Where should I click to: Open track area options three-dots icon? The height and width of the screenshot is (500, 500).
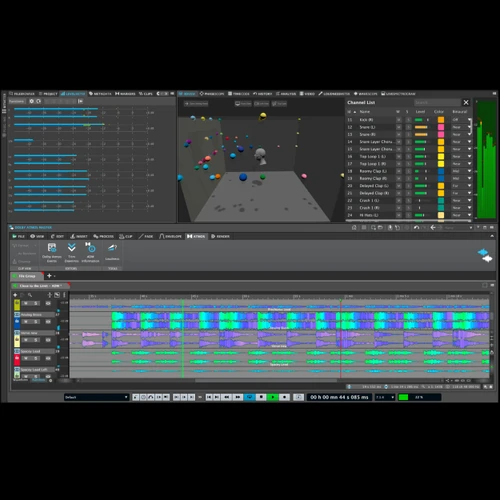tap(64, 295)
